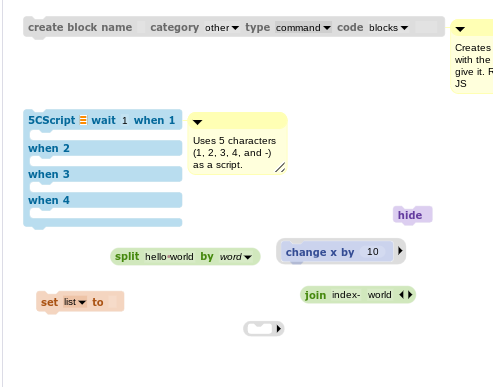Click the 'Uses 5 characters' comment text
The image size is (493, 387).
click(234, 153)
